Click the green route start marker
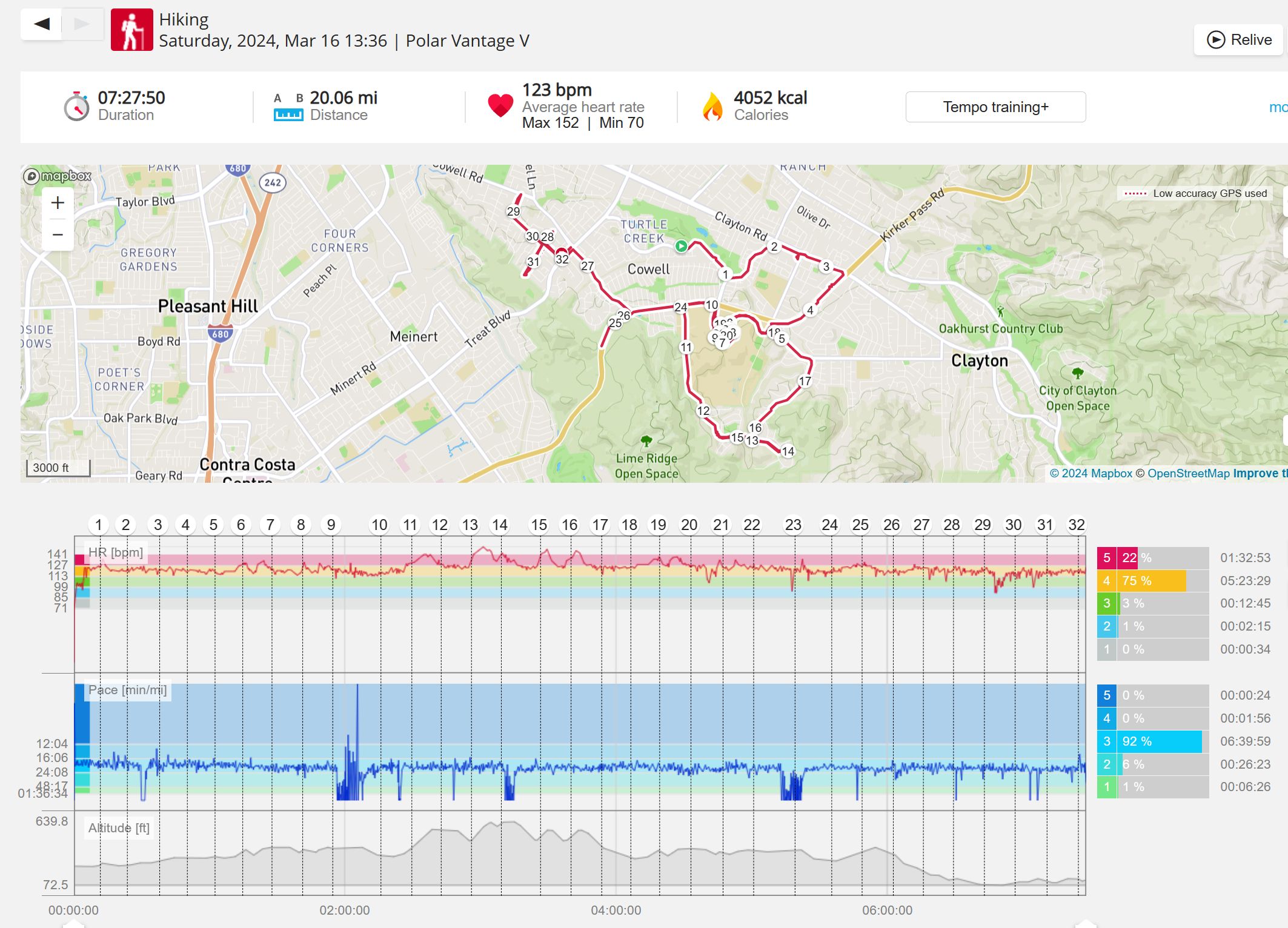This screenshot has height=928, width=1288. (x=681, y=246)
